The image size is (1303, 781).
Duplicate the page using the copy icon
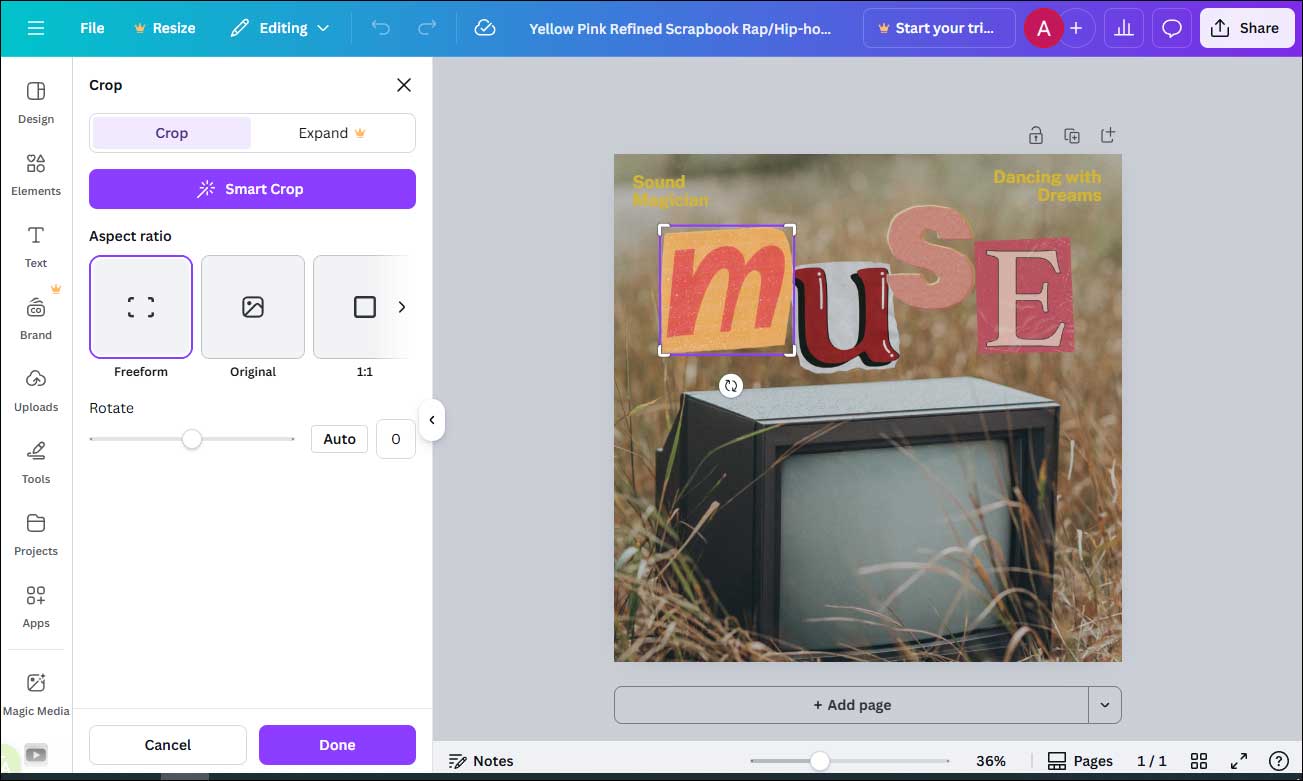1072,134
